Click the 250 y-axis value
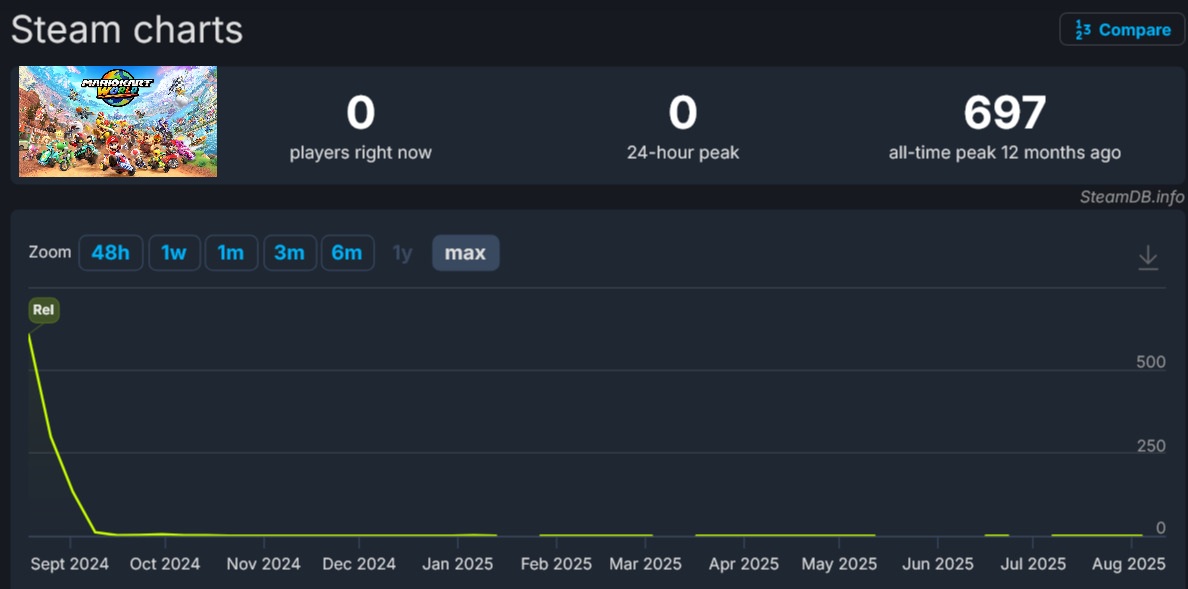Viewport: 1188px width, 589px height. [1151, 446]
